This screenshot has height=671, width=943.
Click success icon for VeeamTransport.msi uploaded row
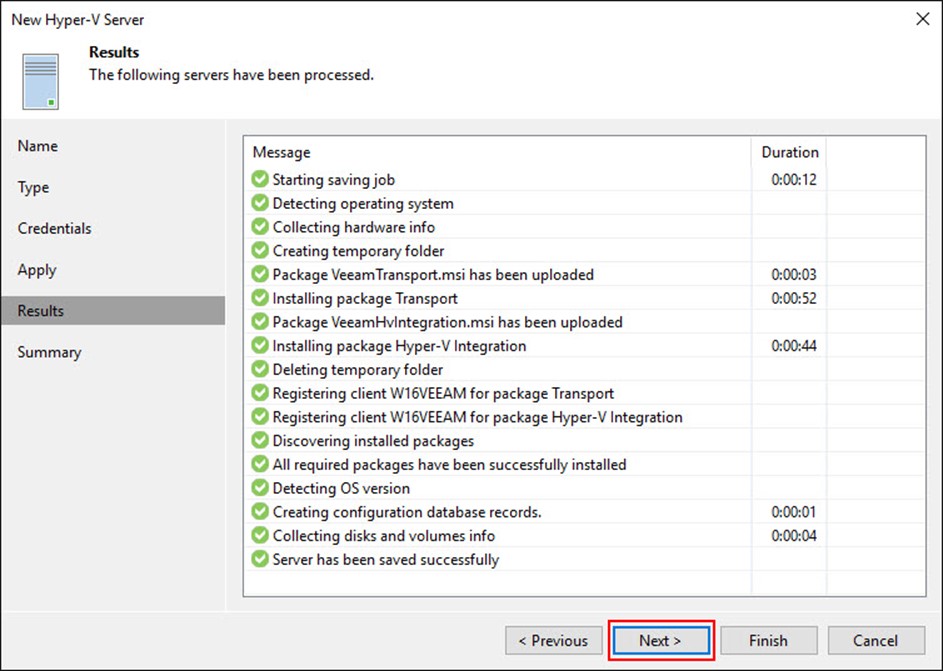point(260,274)
